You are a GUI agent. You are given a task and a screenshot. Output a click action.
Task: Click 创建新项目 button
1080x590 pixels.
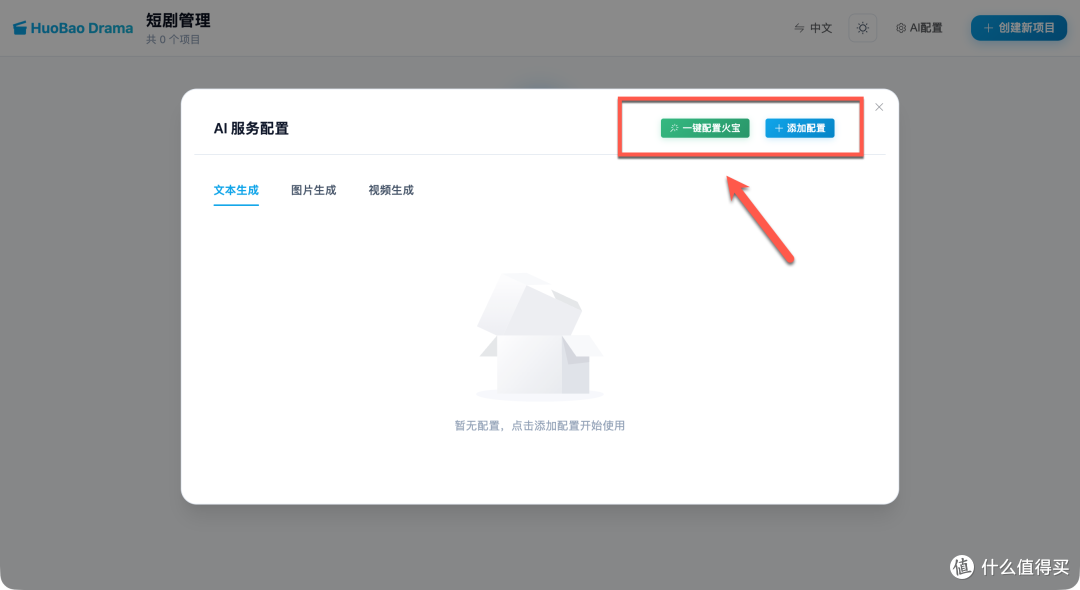pos(1019,28)
